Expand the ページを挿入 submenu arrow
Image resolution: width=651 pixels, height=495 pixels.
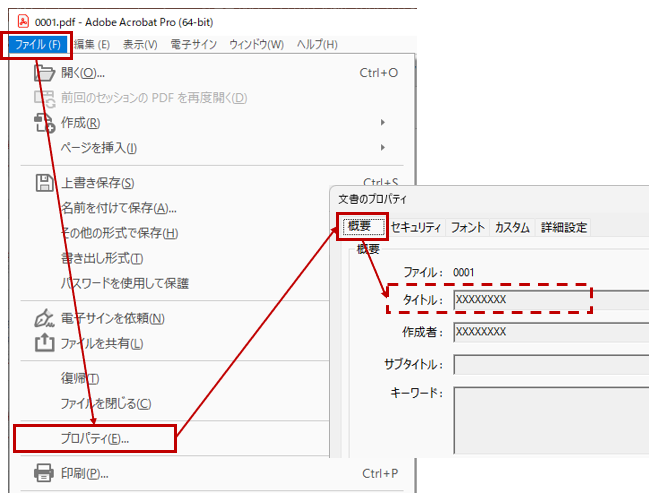[383, 148]
